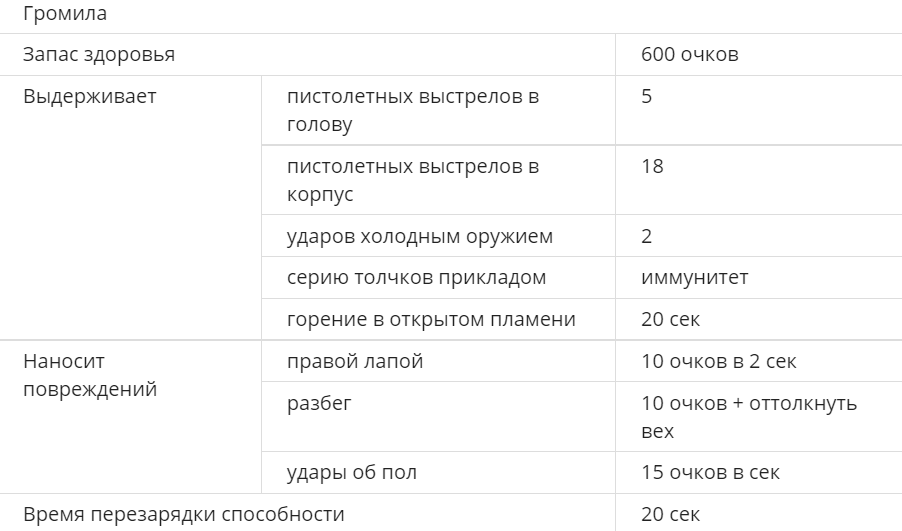Viewport: 902px width, 531px height.
Task: Select the 'иммунитет' value cell
Action: coord(694,278)
